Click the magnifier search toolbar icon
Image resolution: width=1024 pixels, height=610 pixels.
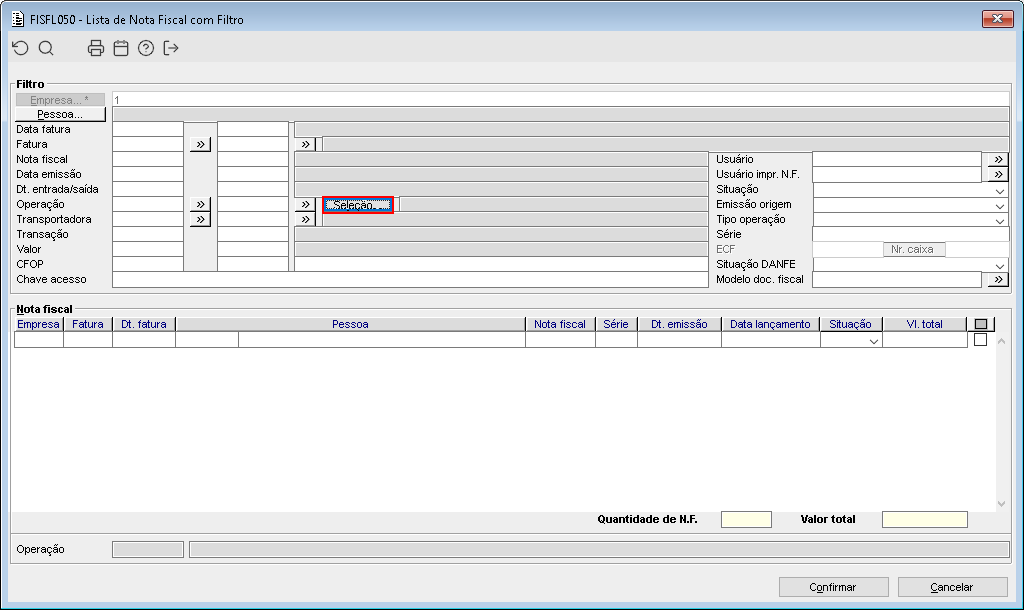[46, 48]
